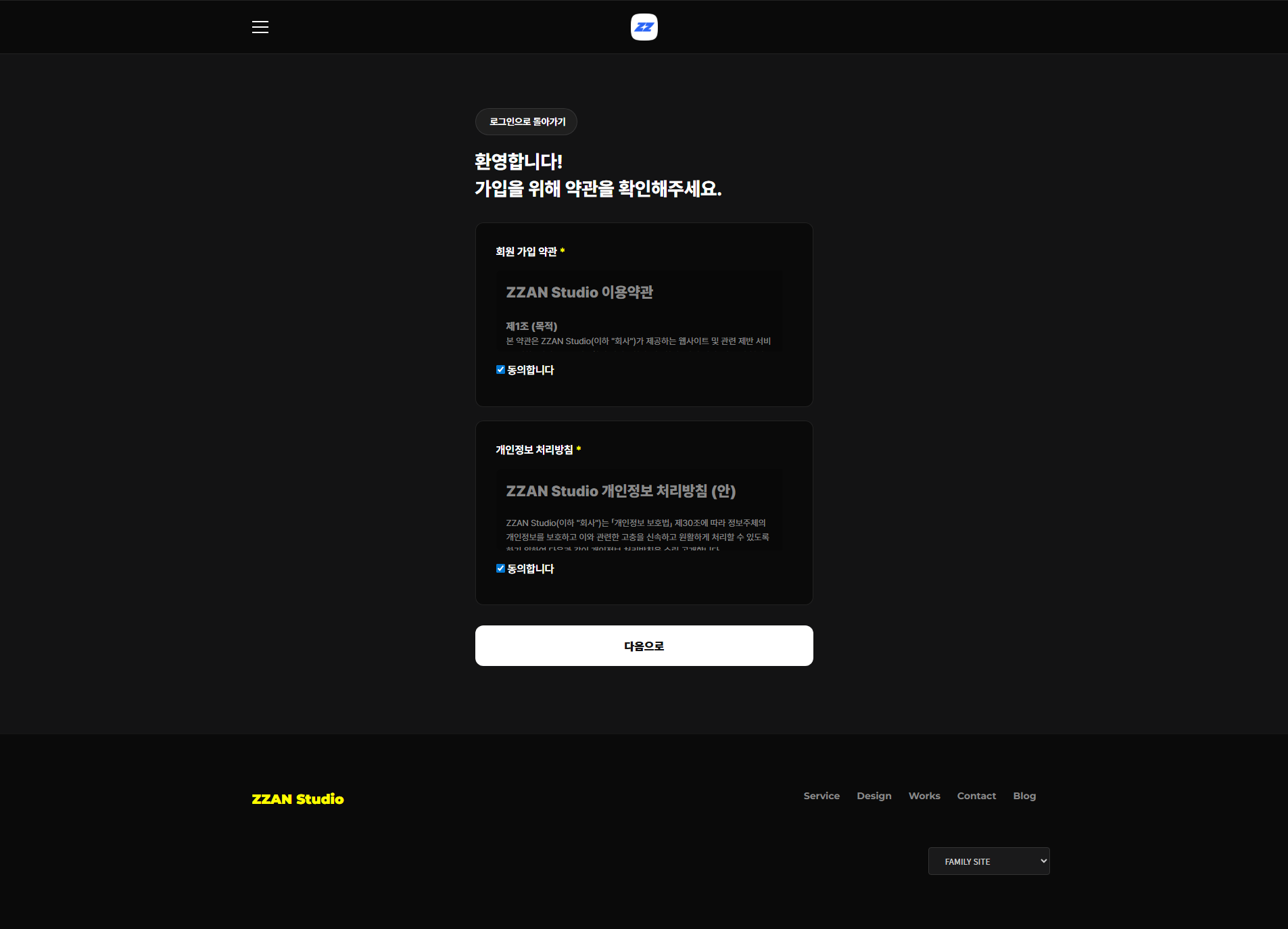Click the 가입을 위해 약관을 확인해주세요 subheading
Screen dimensions: 1288x929
click(598, 189)
